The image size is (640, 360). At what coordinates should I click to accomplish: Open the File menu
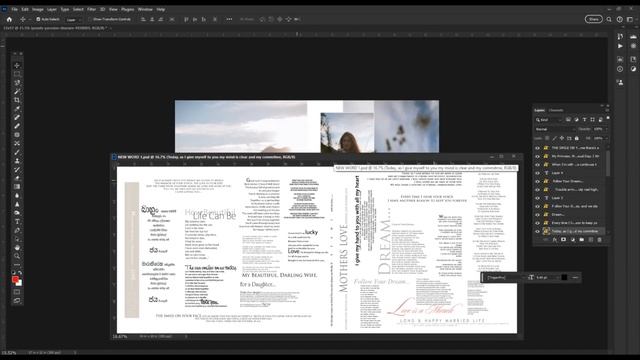(x=14, y=9)
